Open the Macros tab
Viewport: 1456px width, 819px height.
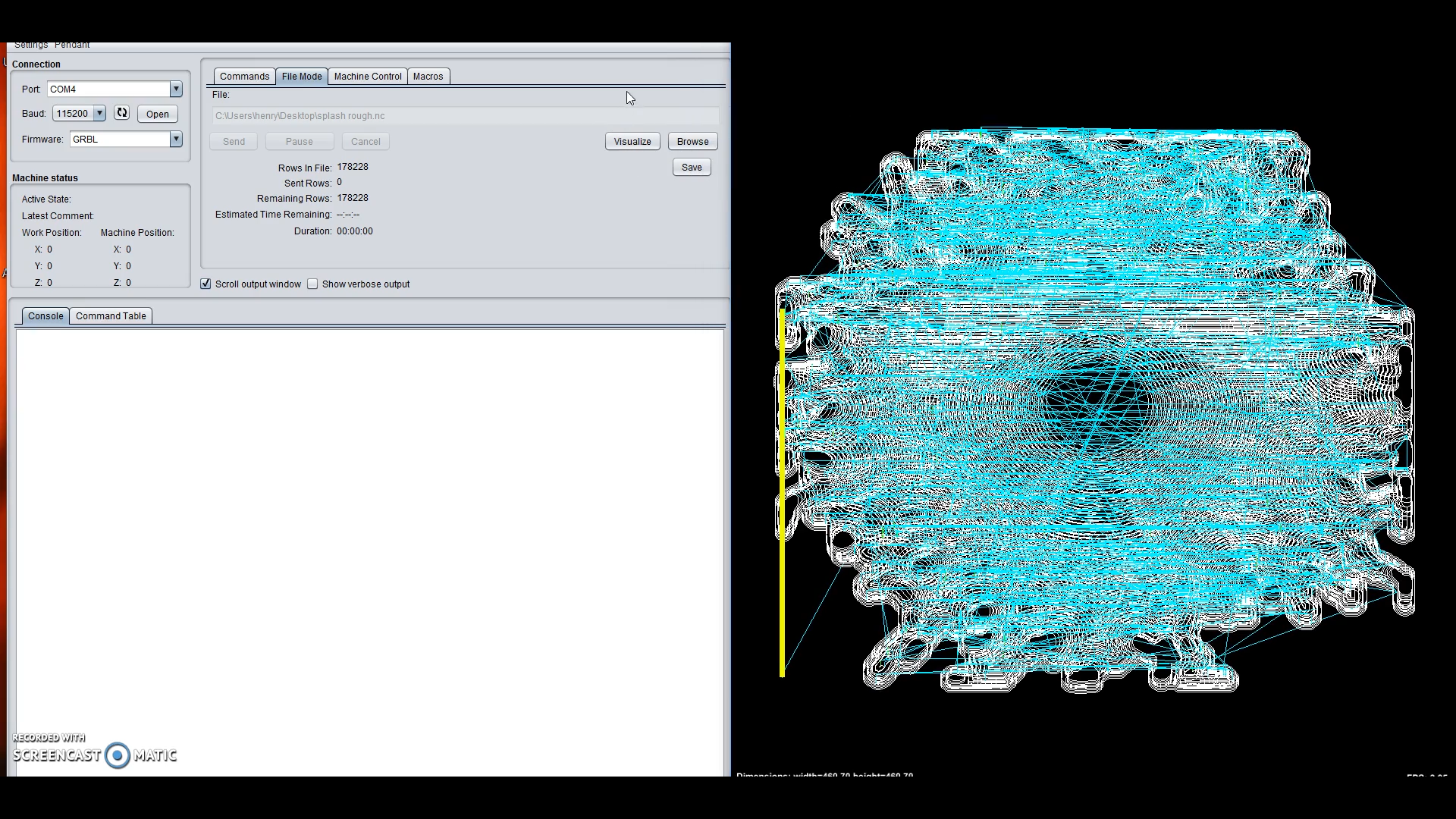click(x=428, y=76)
